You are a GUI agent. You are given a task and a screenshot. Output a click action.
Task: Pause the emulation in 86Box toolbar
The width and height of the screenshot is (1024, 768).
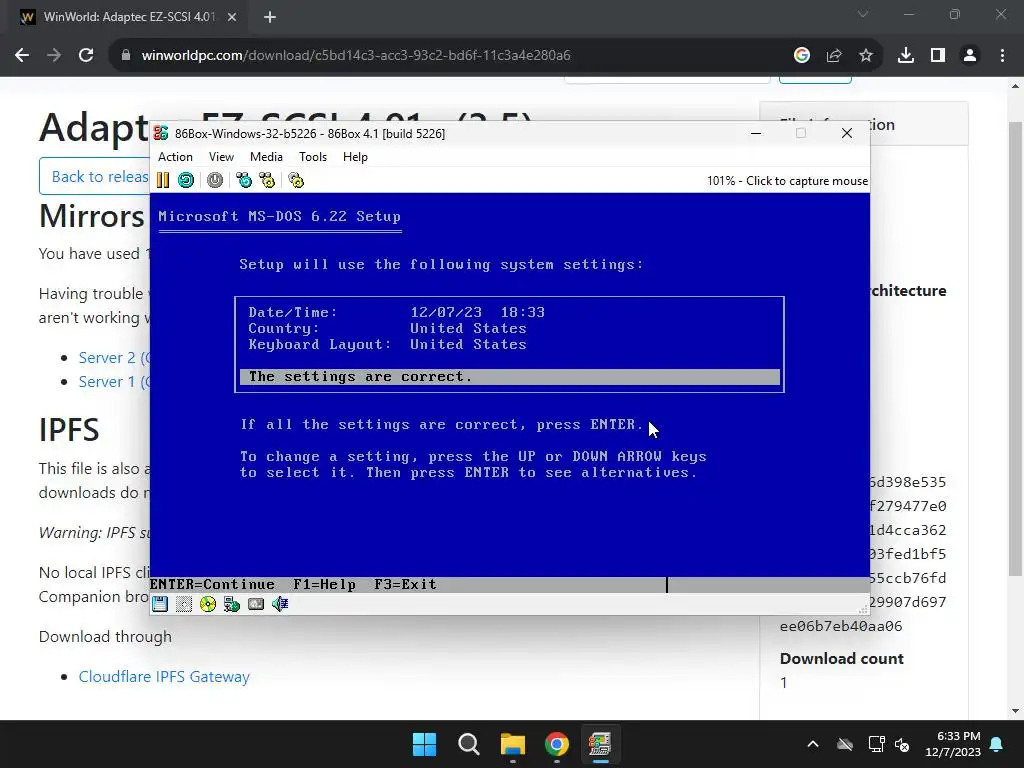click(x=163, y=180)
